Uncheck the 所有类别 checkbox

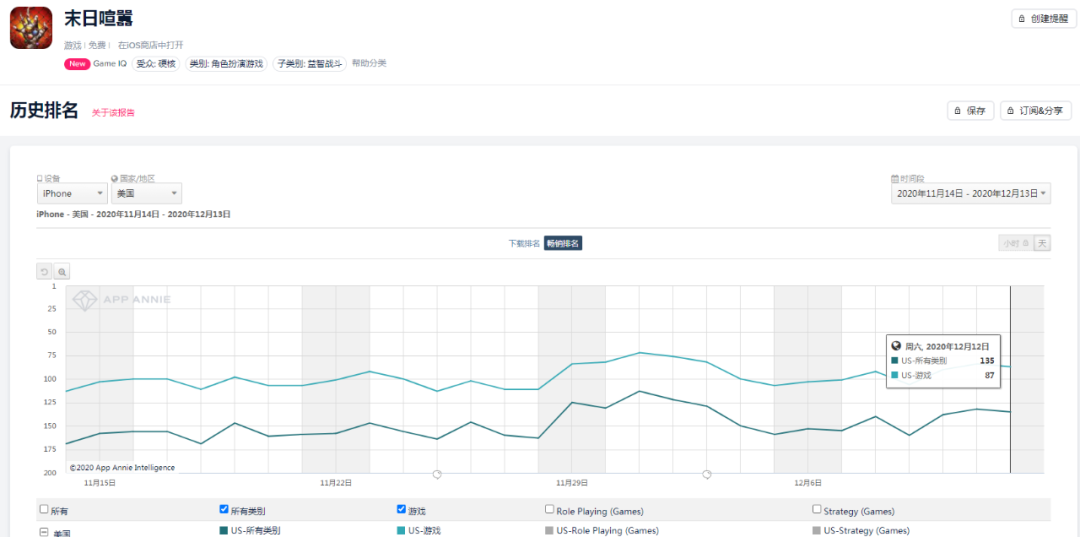[223, 509]
